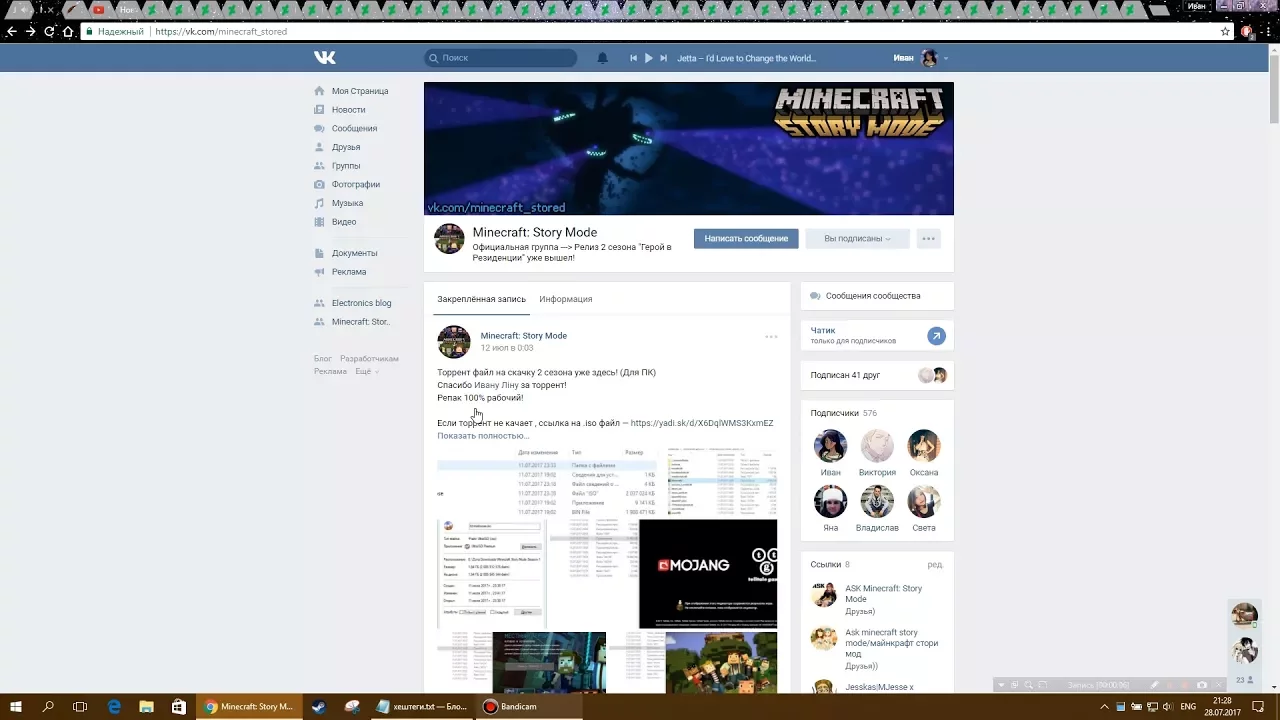Open the yadi.sk download link
Screen dimensions: 1280x720
[702, 423]
